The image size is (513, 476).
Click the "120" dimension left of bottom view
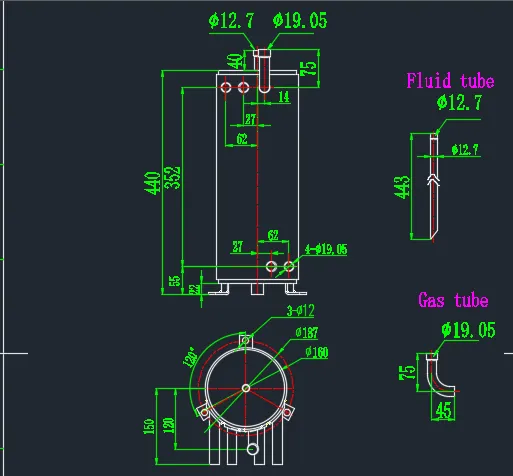[169, 425]
